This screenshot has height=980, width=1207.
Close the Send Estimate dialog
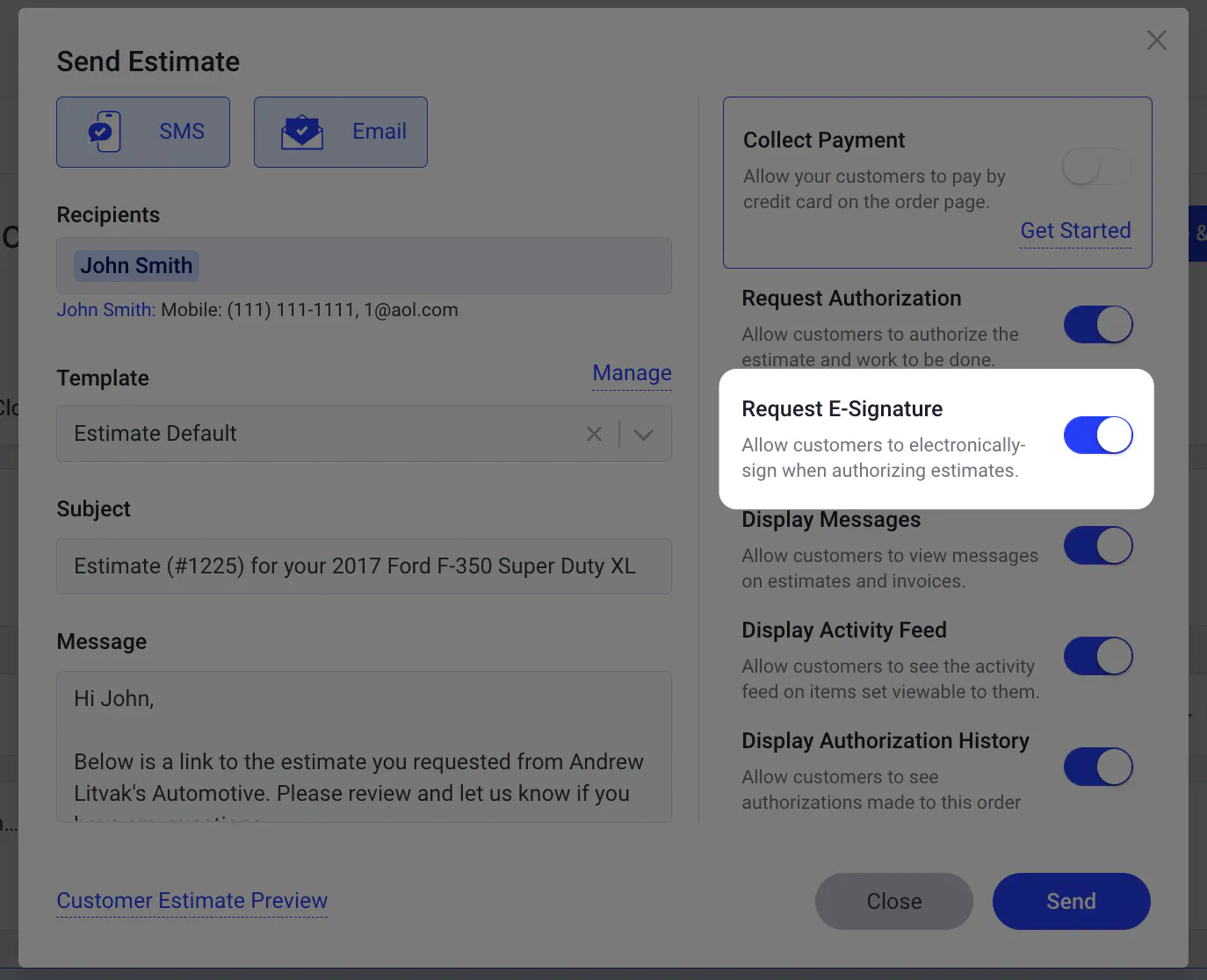click(x=1157, y=40)
